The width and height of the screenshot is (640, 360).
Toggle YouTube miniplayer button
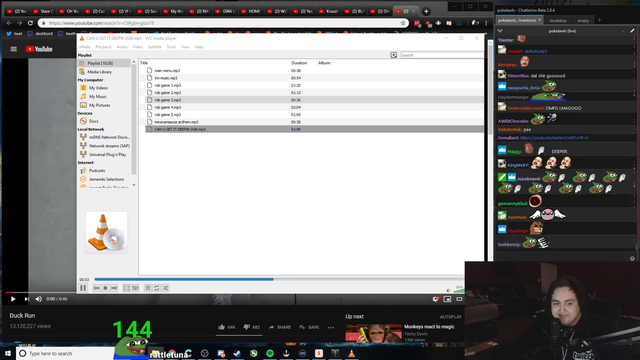point(447,299)
